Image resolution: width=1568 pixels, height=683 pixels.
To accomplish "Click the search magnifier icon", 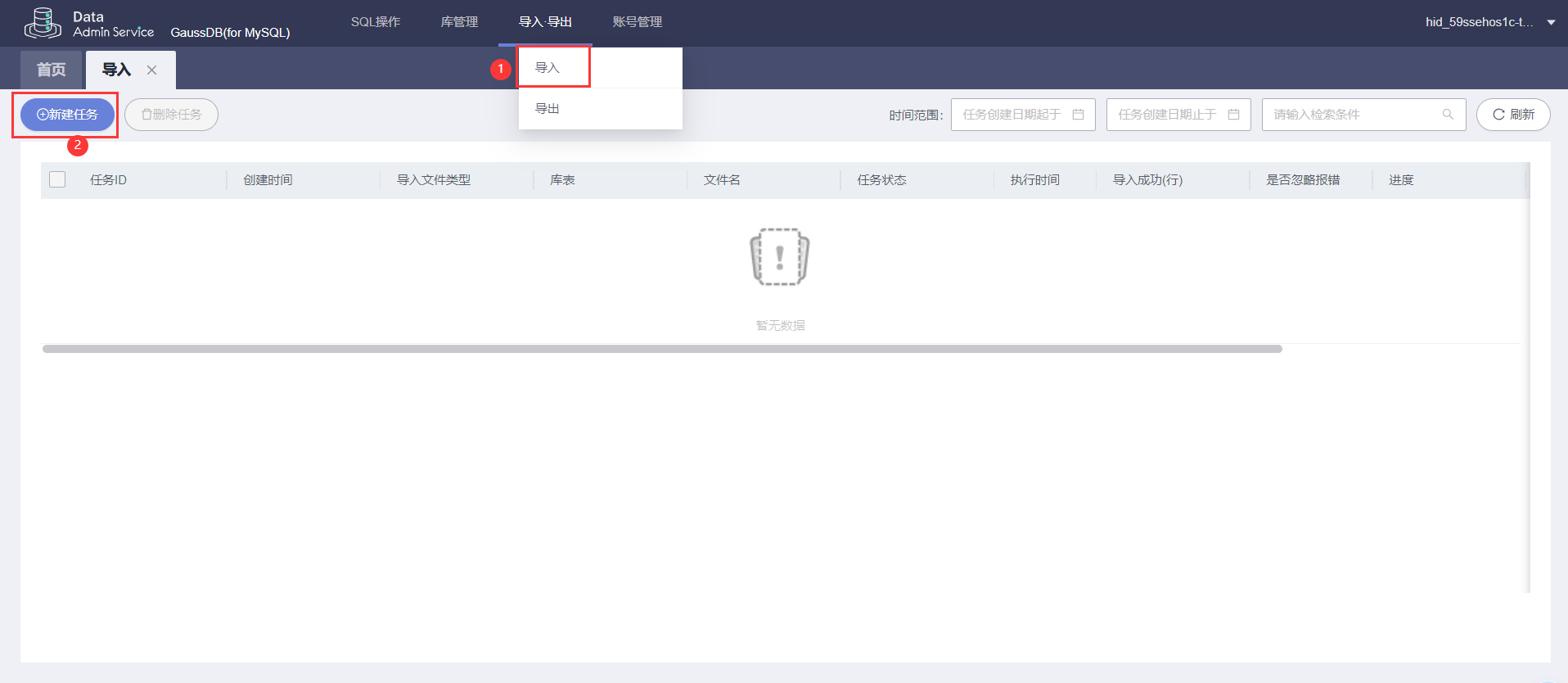I will tap(1448, 115).
